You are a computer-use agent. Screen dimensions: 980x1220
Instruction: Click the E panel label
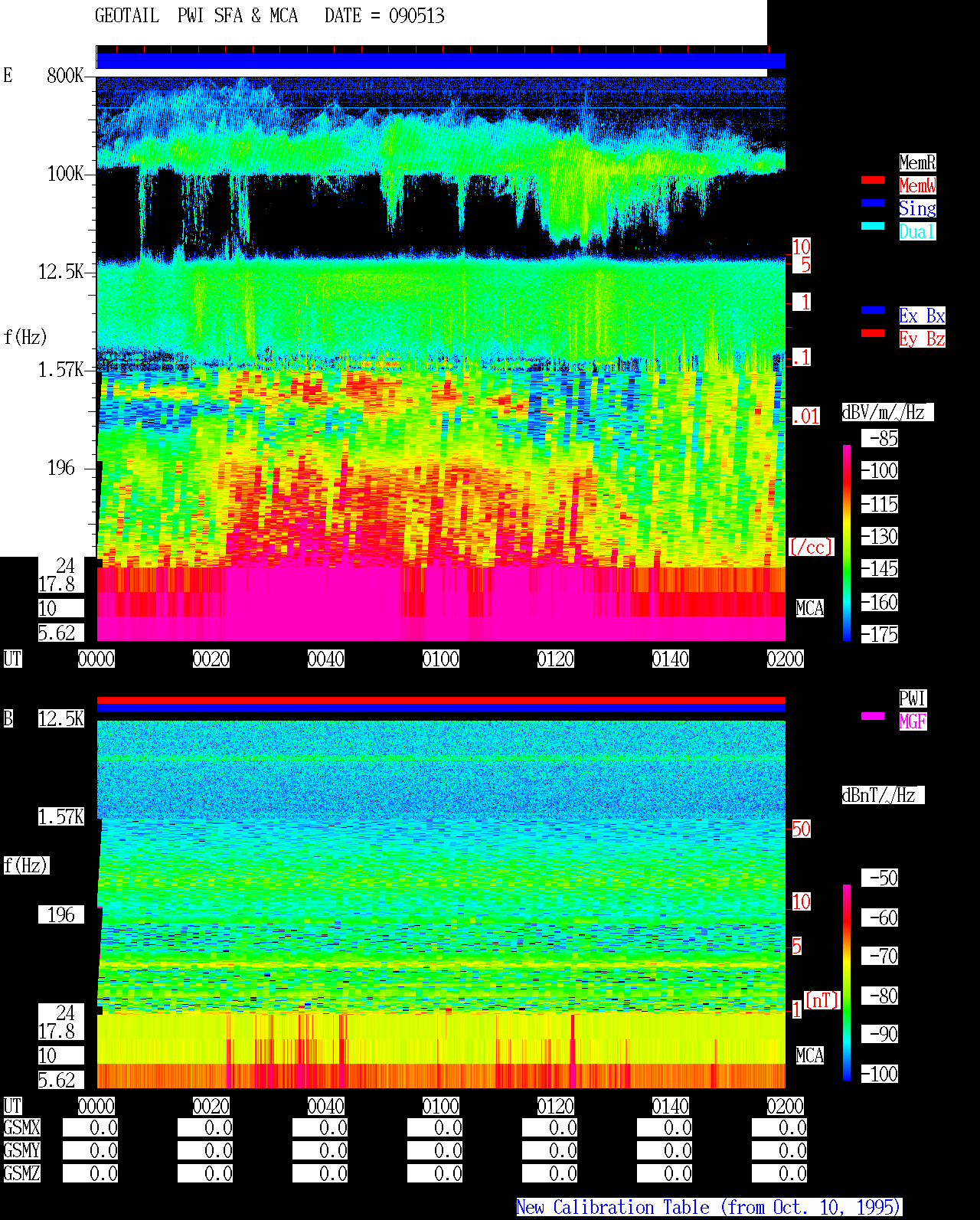(x=8, y=75)
